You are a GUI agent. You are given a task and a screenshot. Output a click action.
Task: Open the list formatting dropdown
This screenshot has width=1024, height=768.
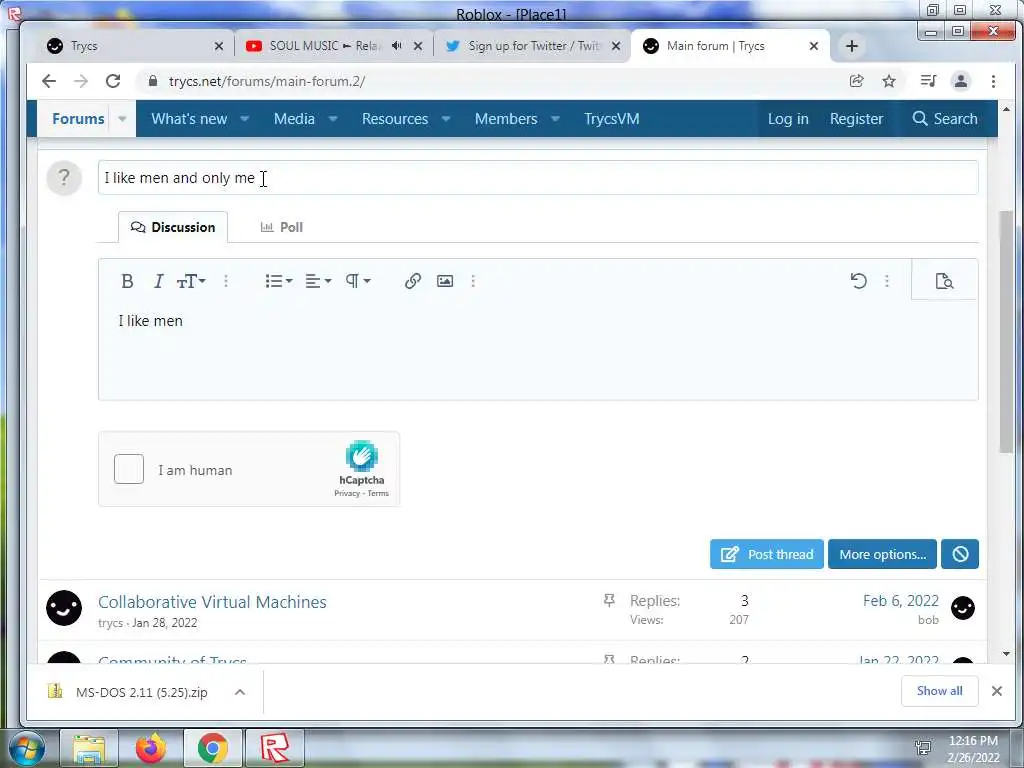(x=279, y=281)
